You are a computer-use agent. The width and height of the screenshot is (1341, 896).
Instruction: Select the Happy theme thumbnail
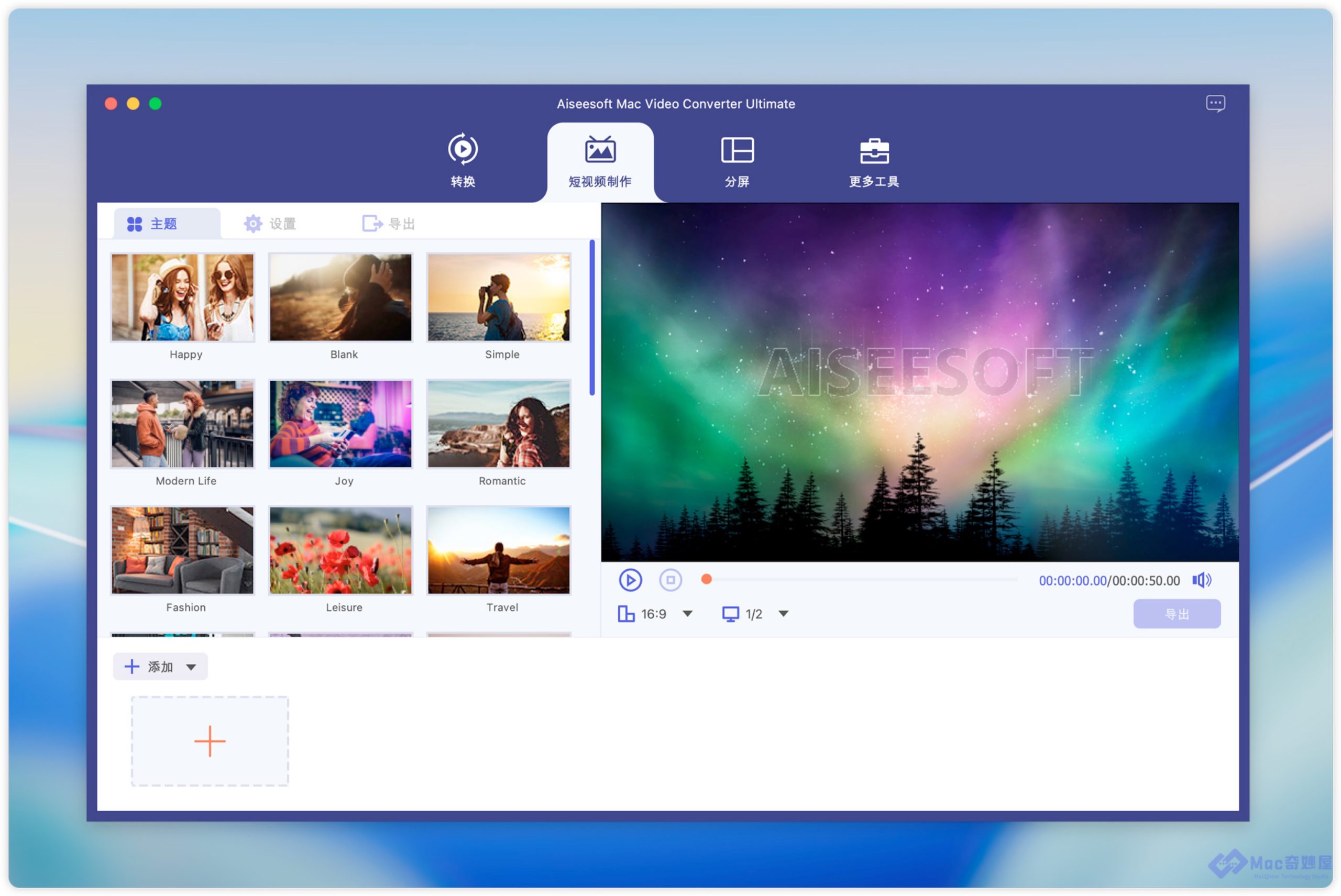pos(182,297)
